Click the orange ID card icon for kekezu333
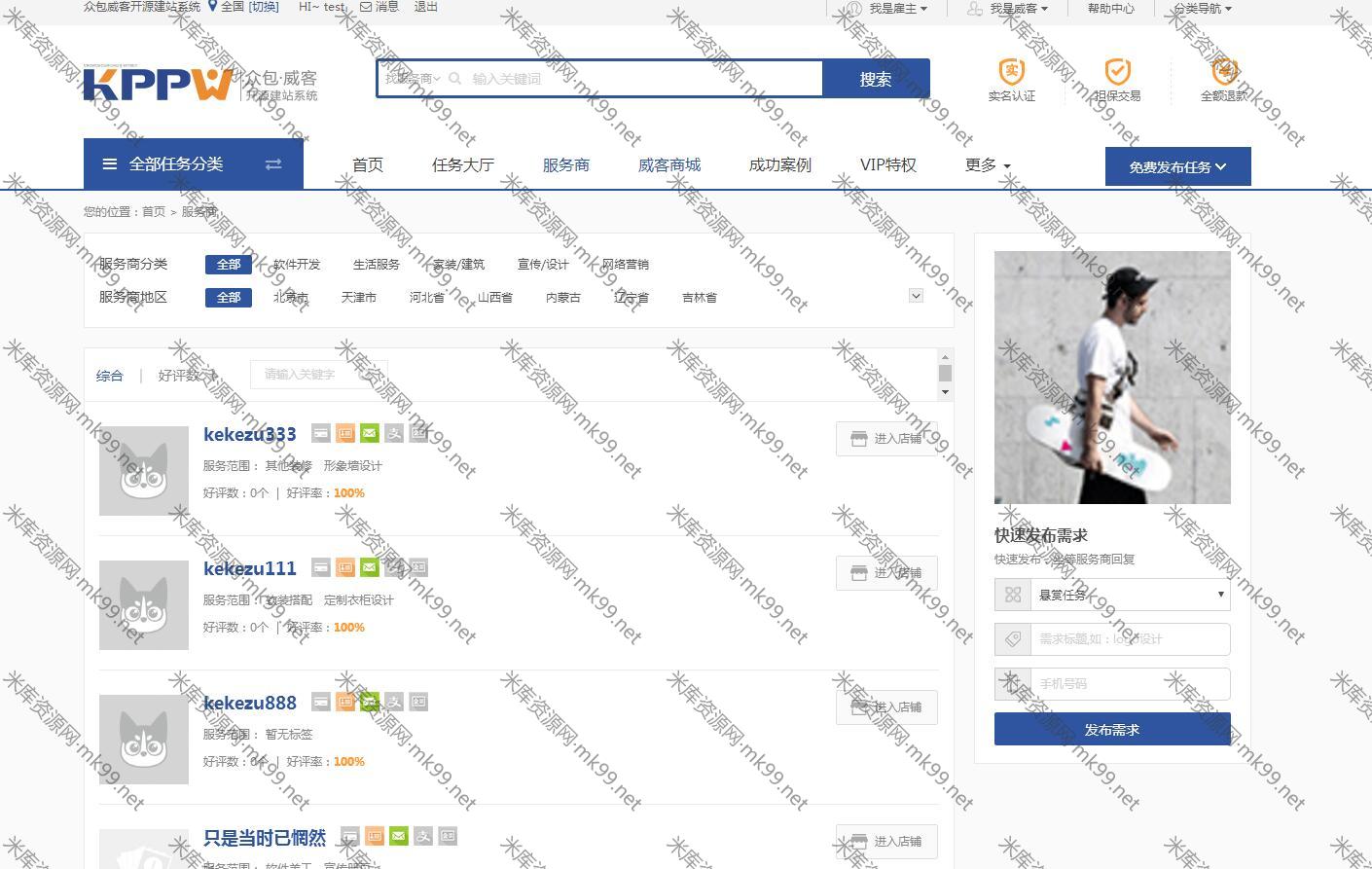 (345, 433)
